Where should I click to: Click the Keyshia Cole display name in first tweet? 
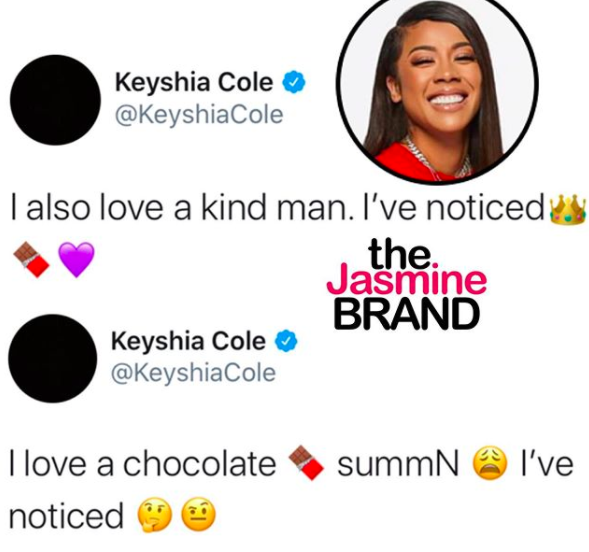click(x=194, y=83)
